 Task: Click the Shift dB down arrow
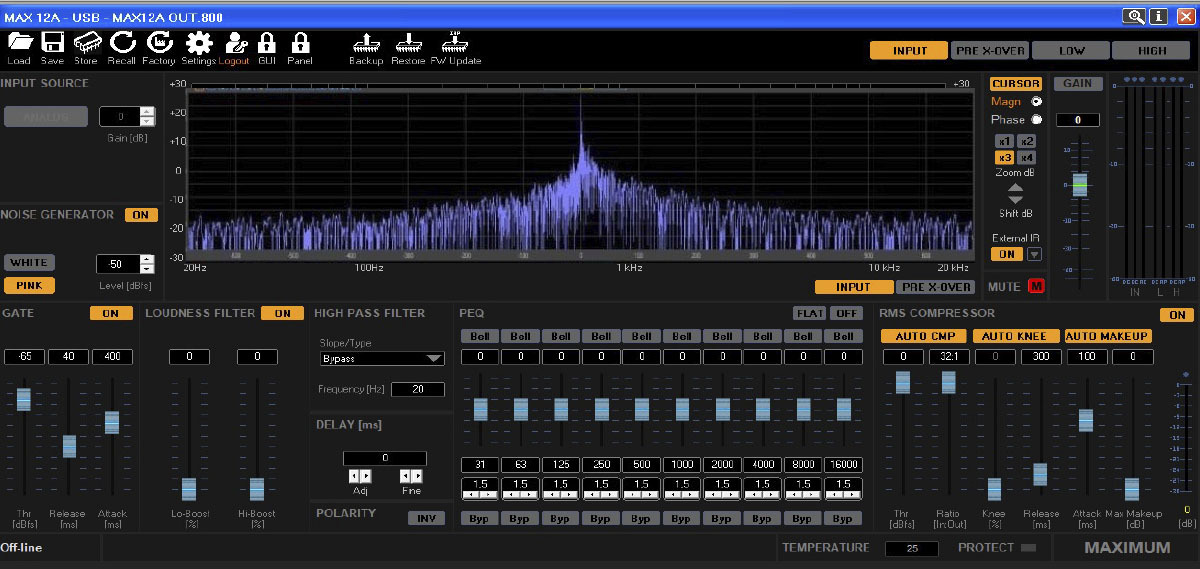click(x=1015, y=200)
